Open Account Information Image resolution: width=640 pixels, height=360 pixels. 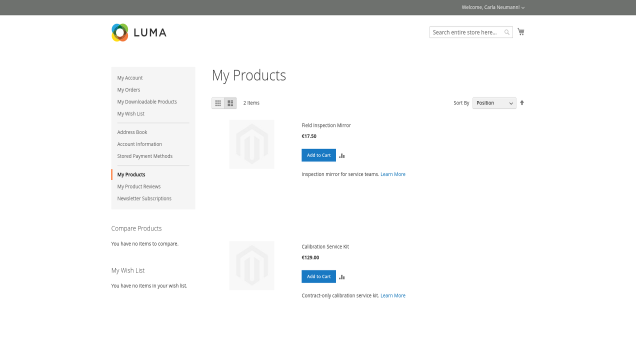pyautogui.click(x=139, y=144)
